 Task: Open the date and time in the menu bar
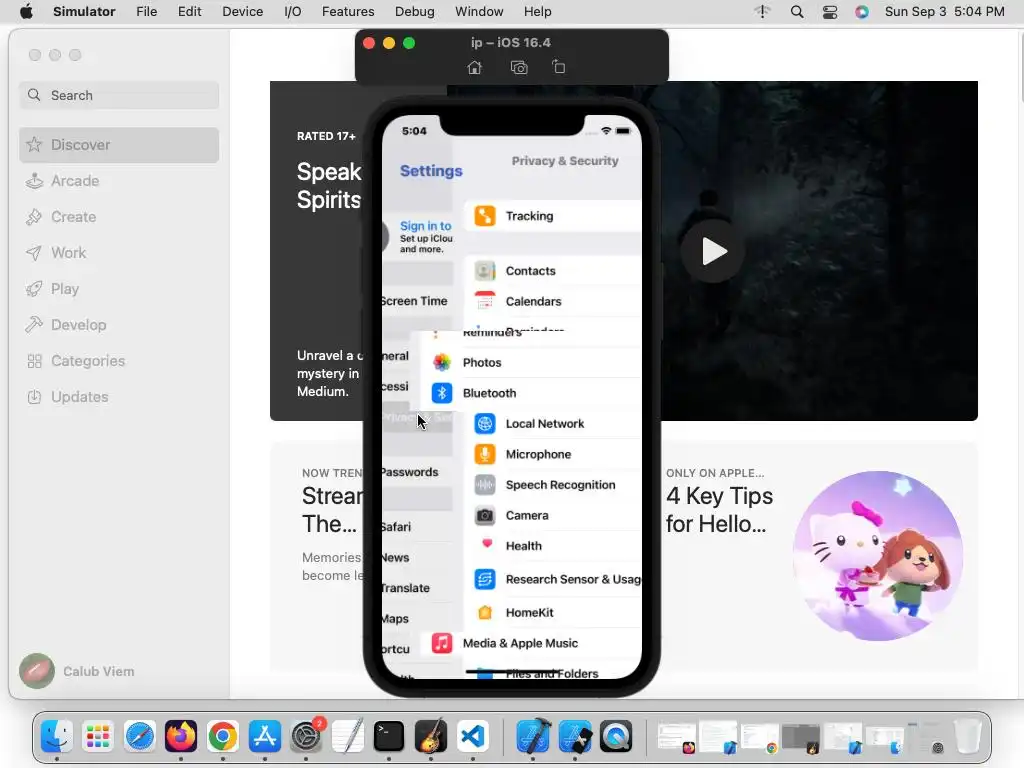pos(944,12)
